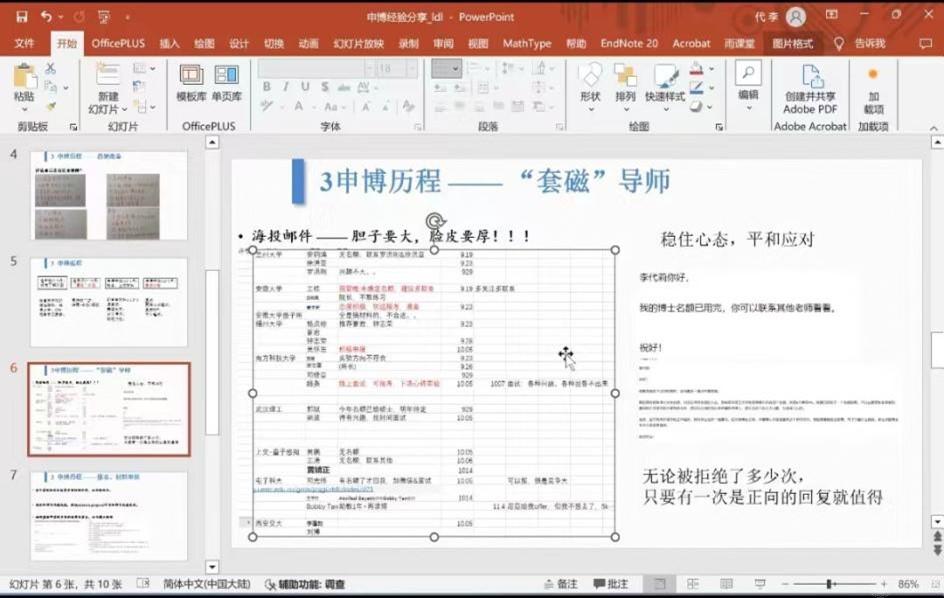Image resolution: width=944 pixels, height=598 pixels.
Task: Open the 插入 ribbon tab
Action: click(170, 44)
